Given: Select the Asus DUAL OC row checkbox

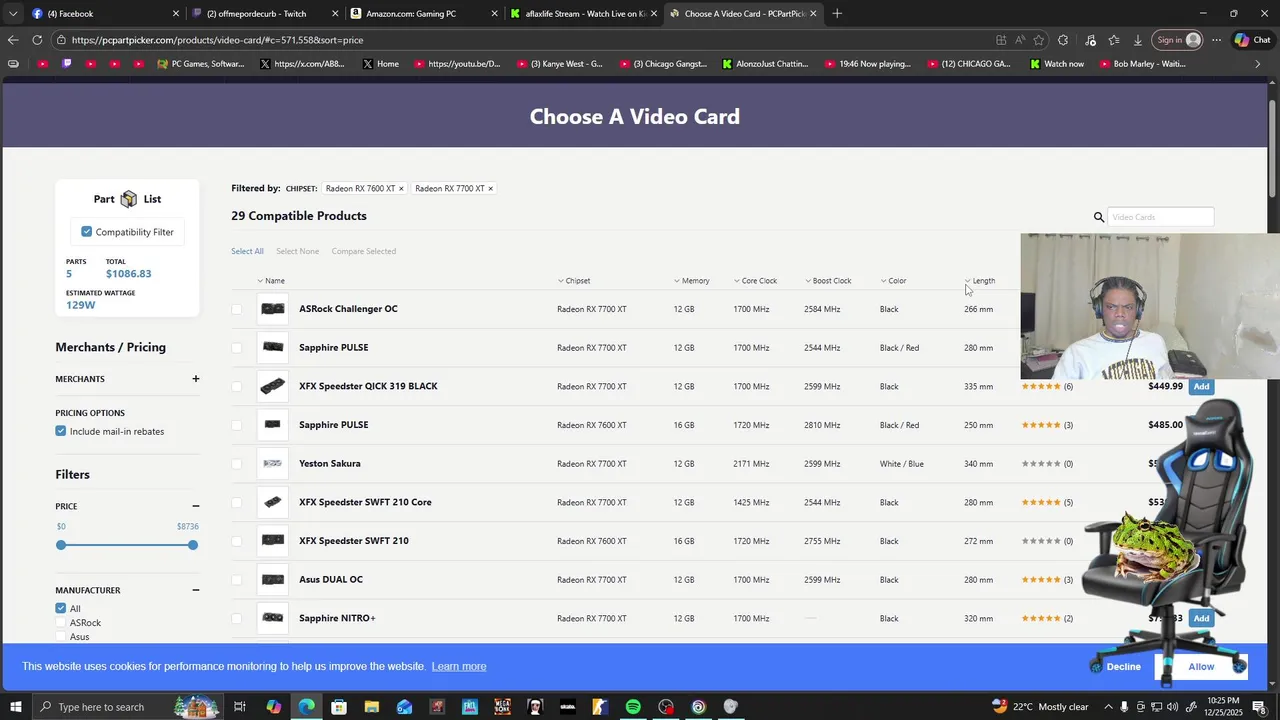Looking at the screenshot, I should click(x=236, y=580).
